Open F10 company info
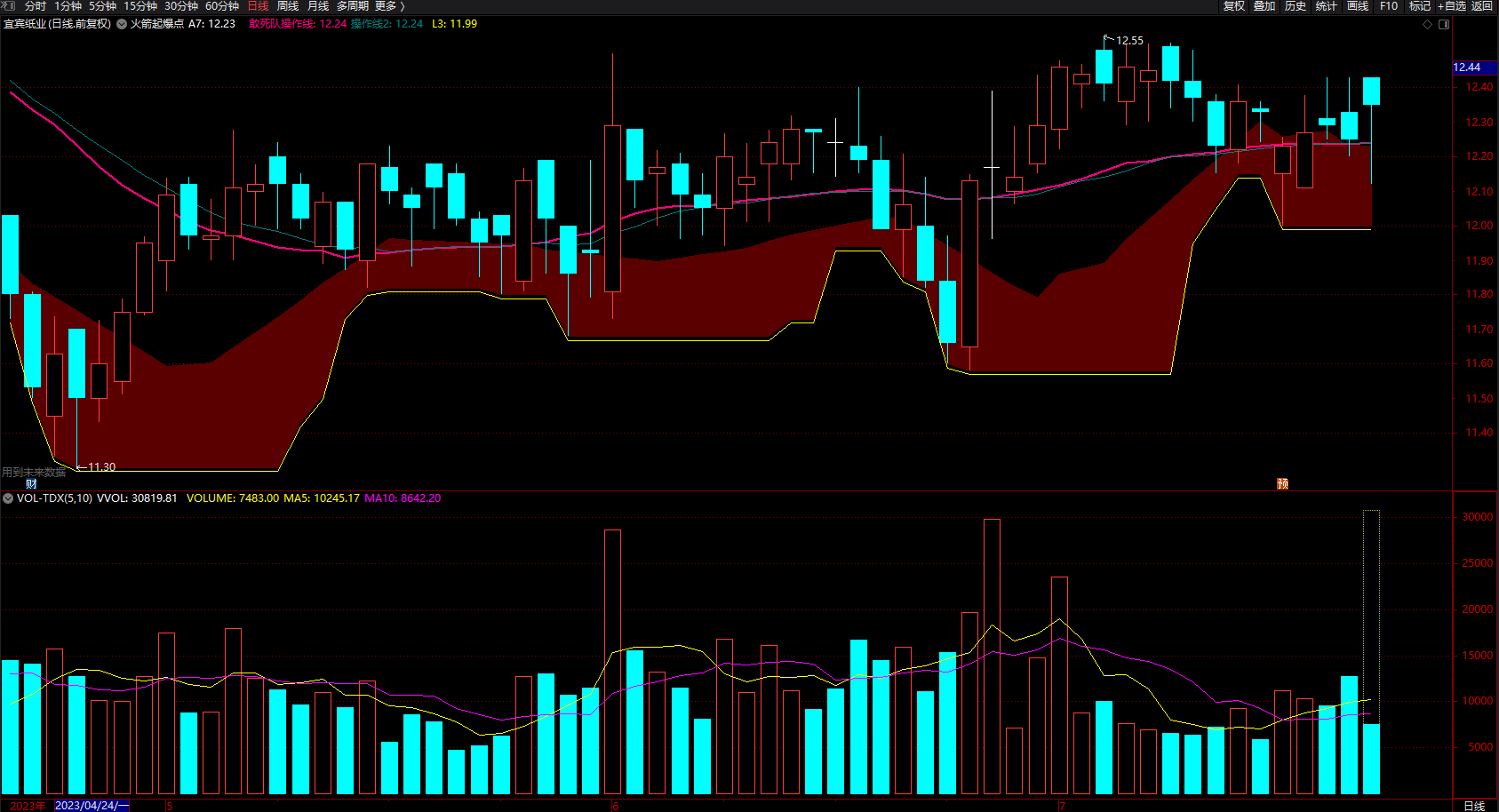 (x=1389, y=6)
